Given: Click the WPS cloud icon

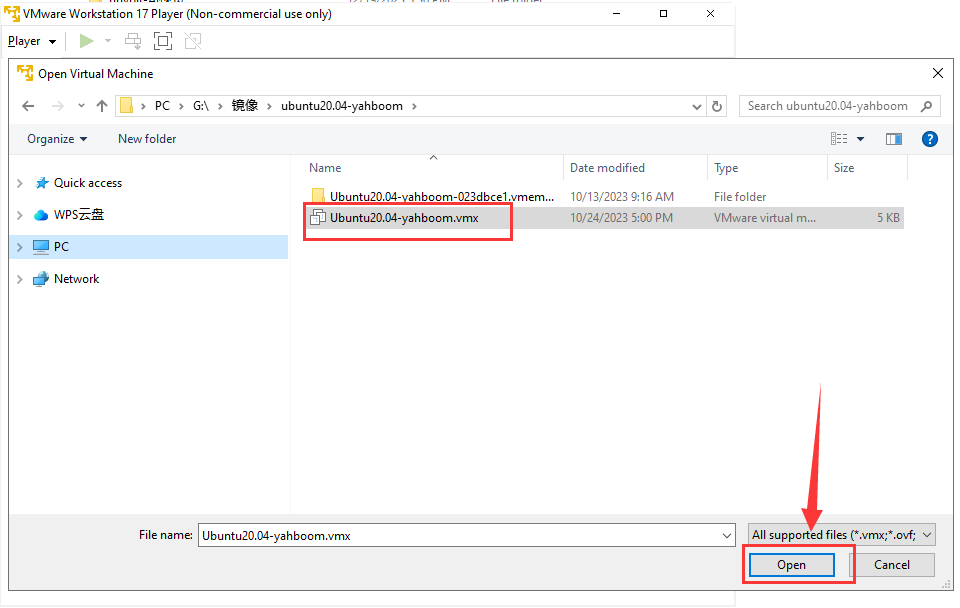Looking at the screenshot, I should (41, 215).
